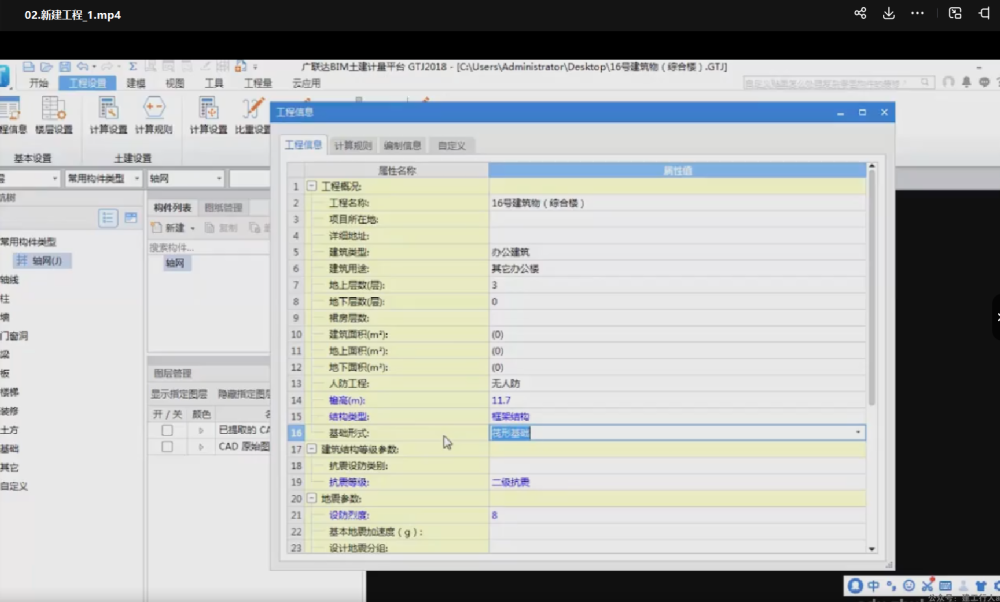Image resolution: width=1000 pixels, height=602 pixels.
Task: Click the picture-in-picture icon in player bar
Action: [955, 13]
